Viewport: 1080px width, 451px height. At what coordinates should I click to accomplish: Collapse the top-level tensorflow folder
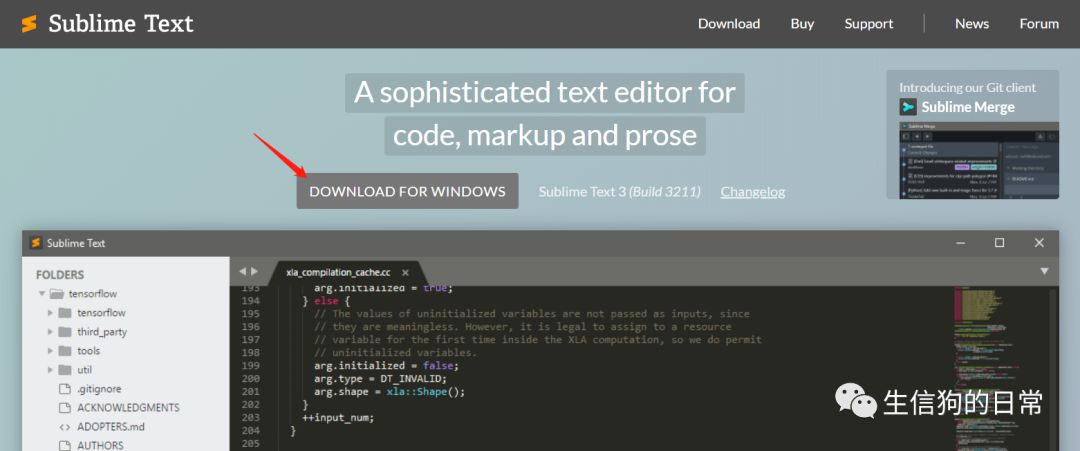point(42,293)
